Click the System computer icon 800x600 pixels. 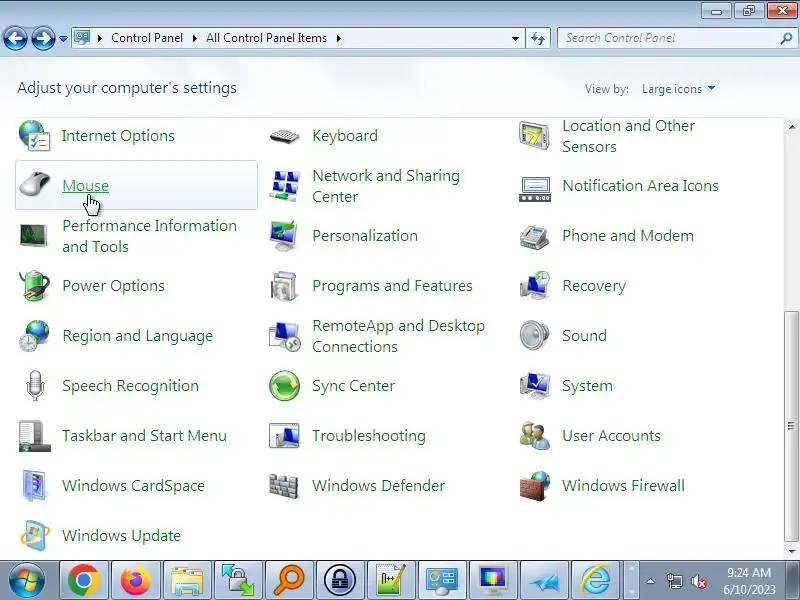[534, 386]
